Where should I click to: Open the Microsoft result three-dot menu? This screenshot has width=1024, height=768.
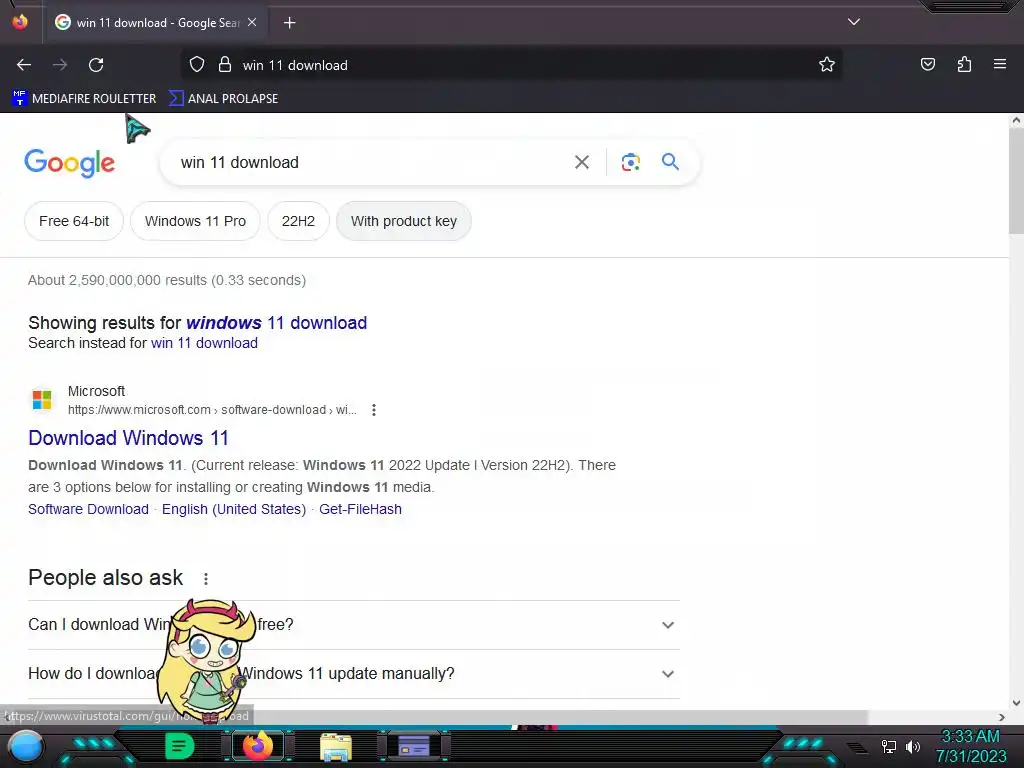[x=374, y=410]
